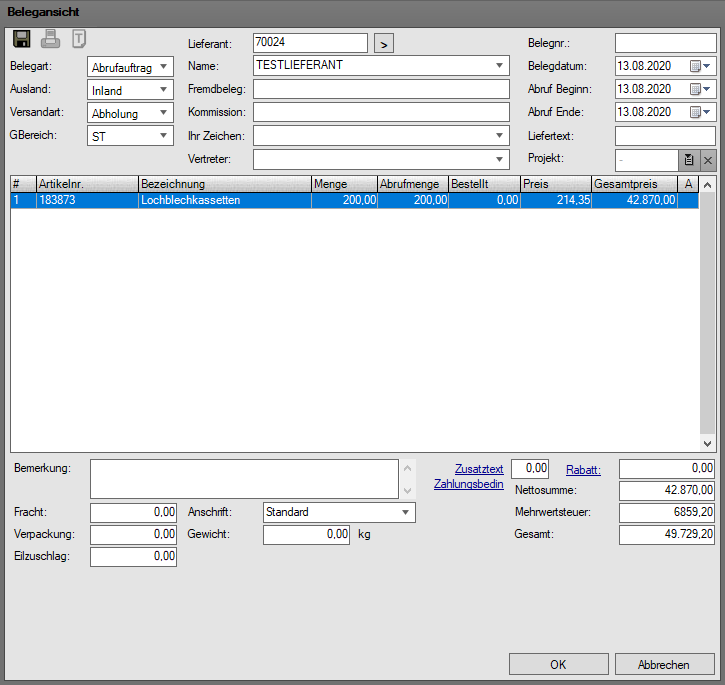Expand the Anschrift Standard dropdown
This screenshot has width=725, height=685.
click(x=404, y=512)
